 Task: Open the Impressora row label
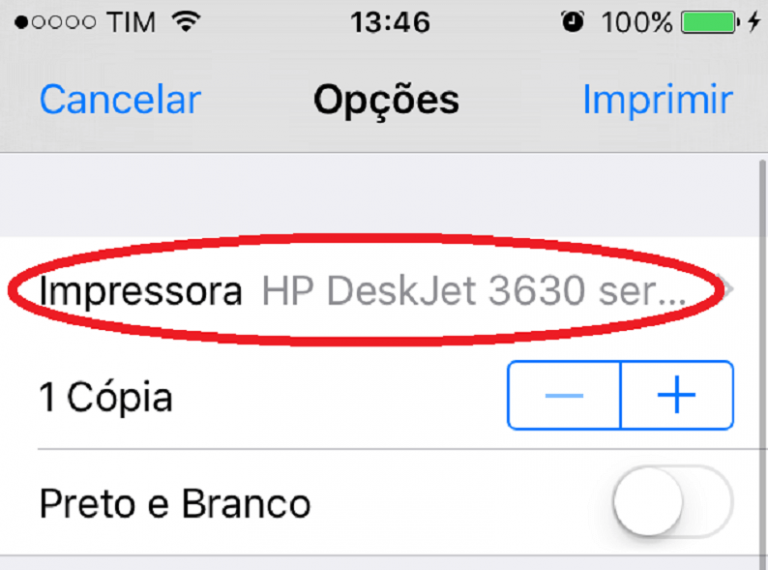[141, 292]
